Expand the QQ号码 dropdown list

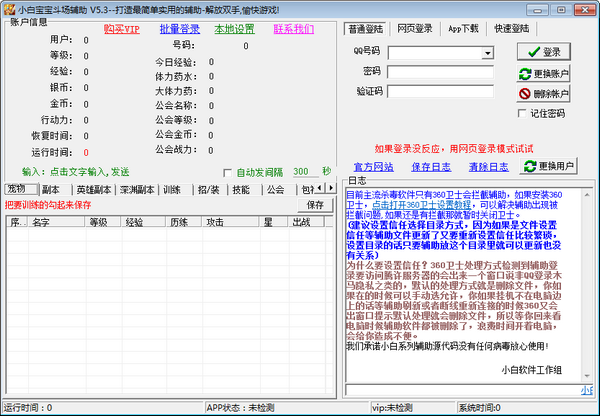pos(488,52)
